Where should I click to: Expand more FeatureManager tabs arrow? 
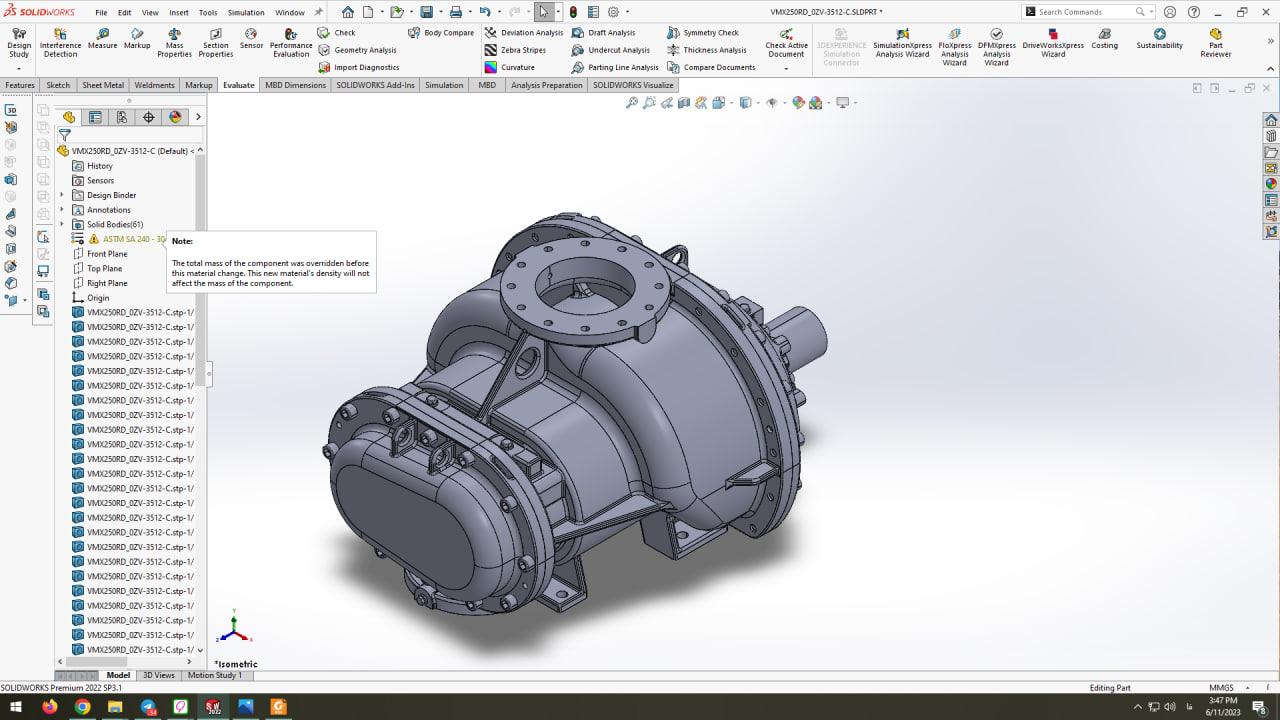tap(198, 117)
